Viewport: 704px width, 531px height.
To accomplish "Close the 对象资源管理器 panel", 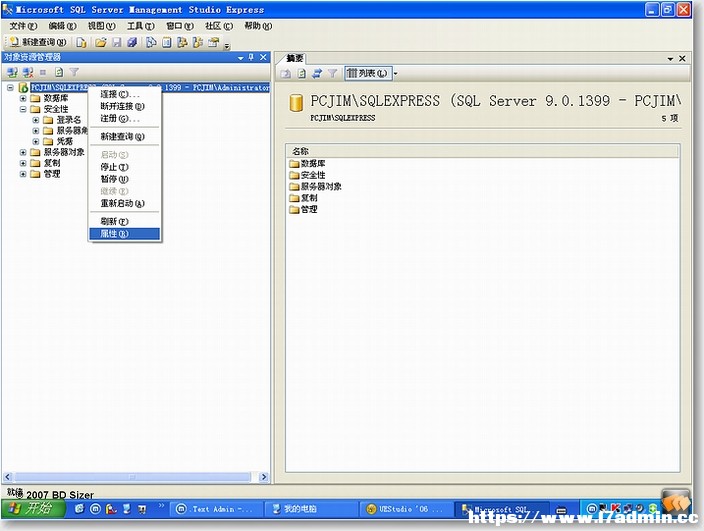I will coord(263,57).
